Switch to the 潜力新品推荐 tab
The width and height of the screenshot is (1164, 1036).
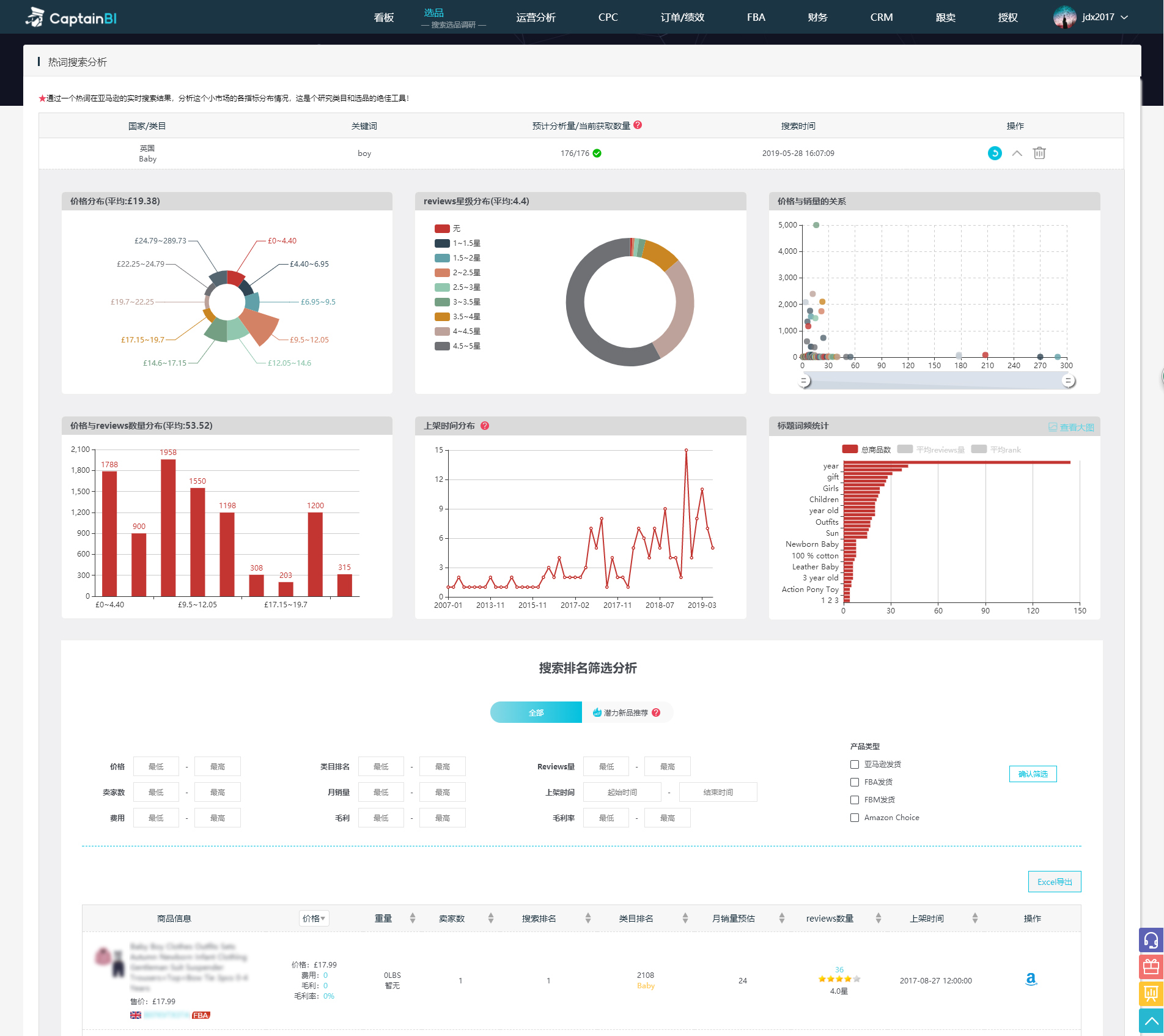point(626,712)
